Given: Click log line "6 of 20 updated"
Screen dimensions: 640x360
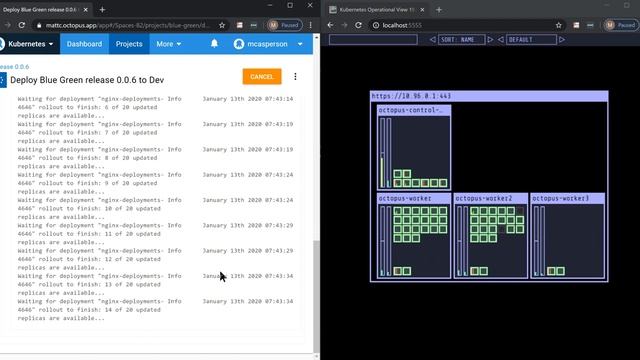Looking at the screenshot, I should coord(99,107).
